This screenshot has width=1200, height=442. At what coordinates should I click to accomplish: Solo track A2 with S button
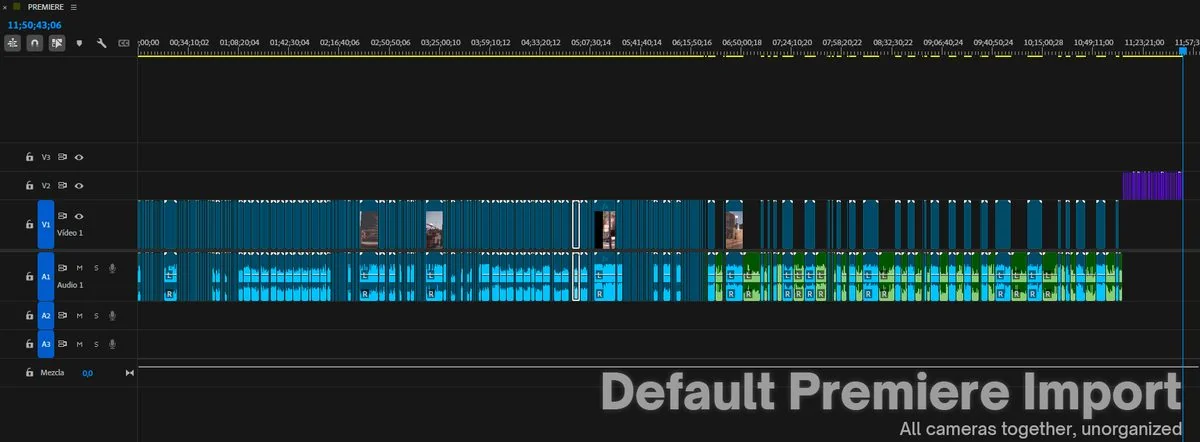[x=96, y=316]
